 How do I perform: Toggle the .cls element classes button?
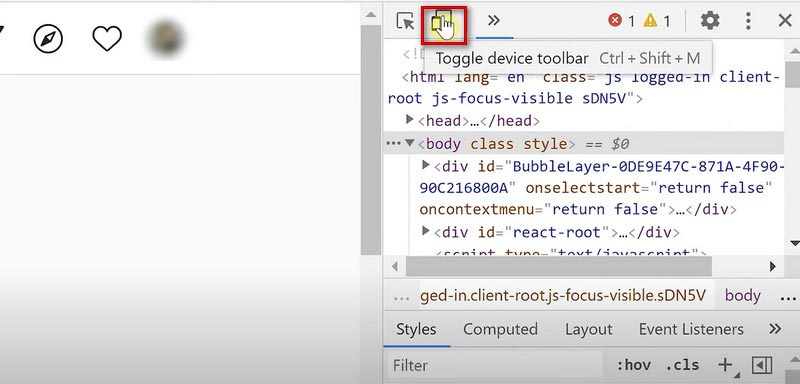click(x=682, y=365)
